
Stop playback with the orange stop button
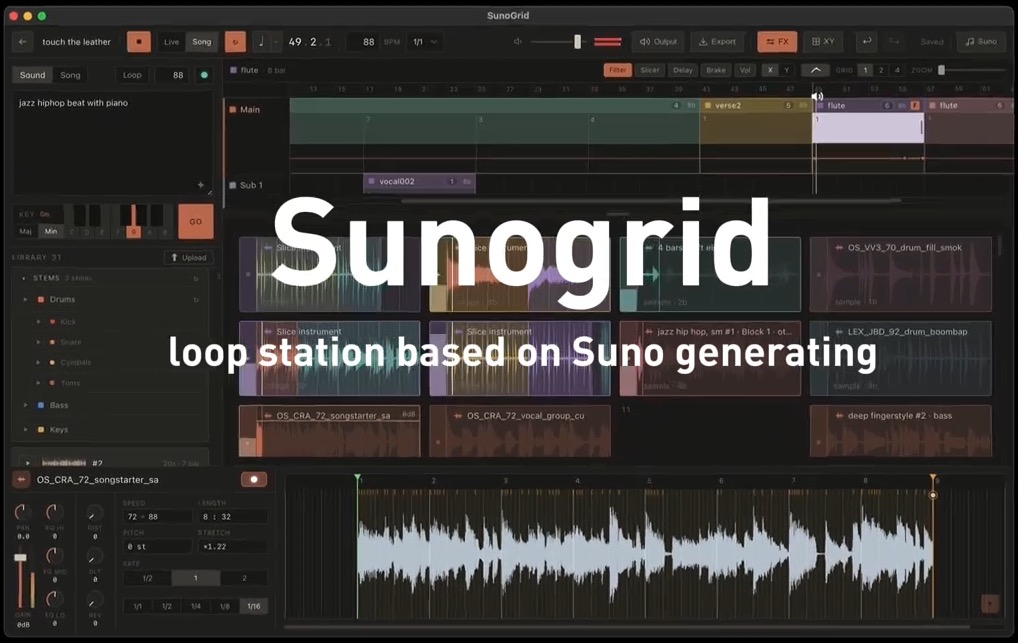coord(138,42)
